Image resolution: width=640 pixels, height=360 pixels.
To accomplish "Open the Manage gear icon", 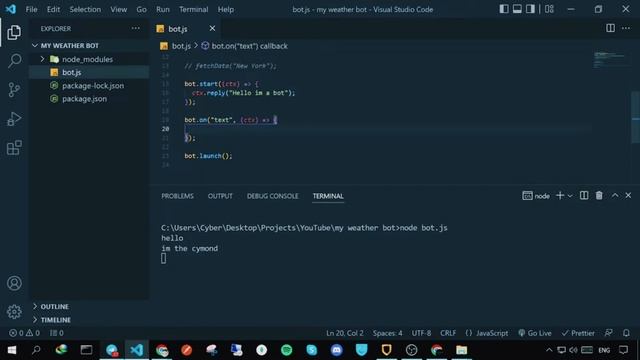I will click(14, 311).
